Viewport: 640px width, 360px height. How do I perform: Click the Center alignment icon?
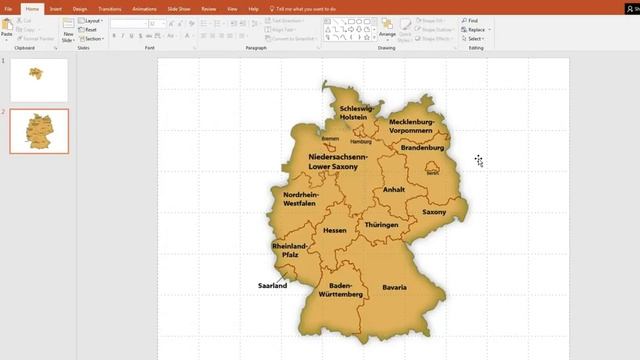pos(212,36)
